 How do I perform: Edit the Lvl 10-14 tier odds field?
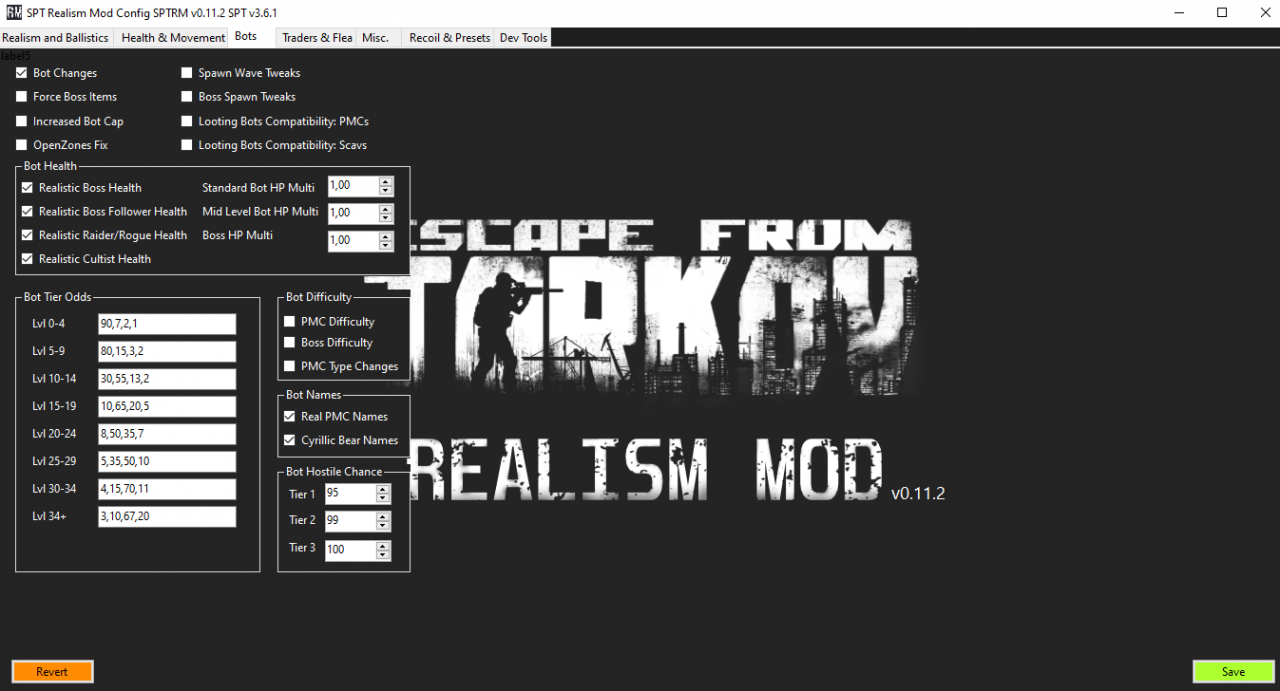click(x=167, y=379)
